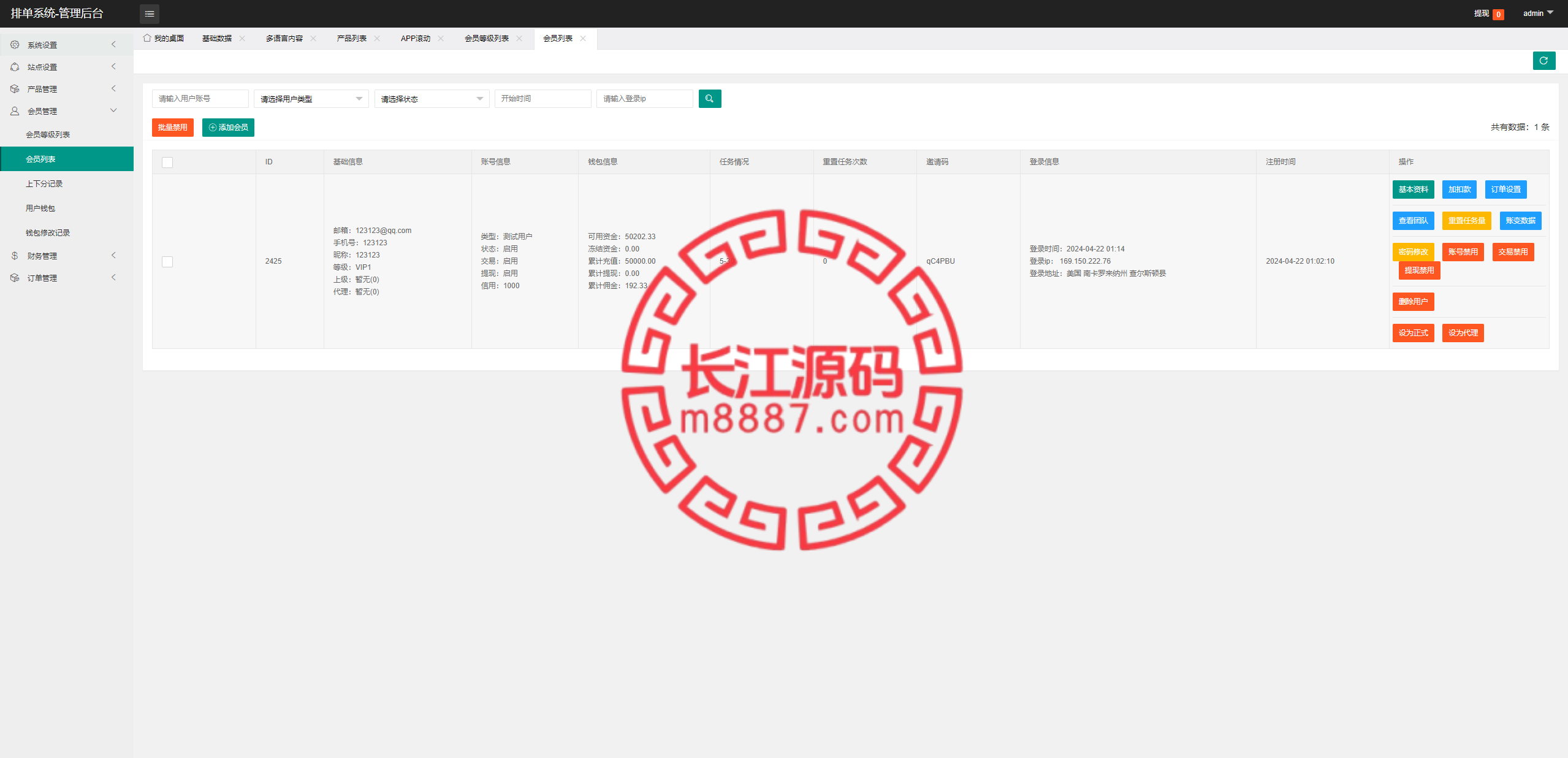This screenshot has width=1568, height=758.
Task: Expand the 系统设置 menu chevron
Action: [113, 44]
